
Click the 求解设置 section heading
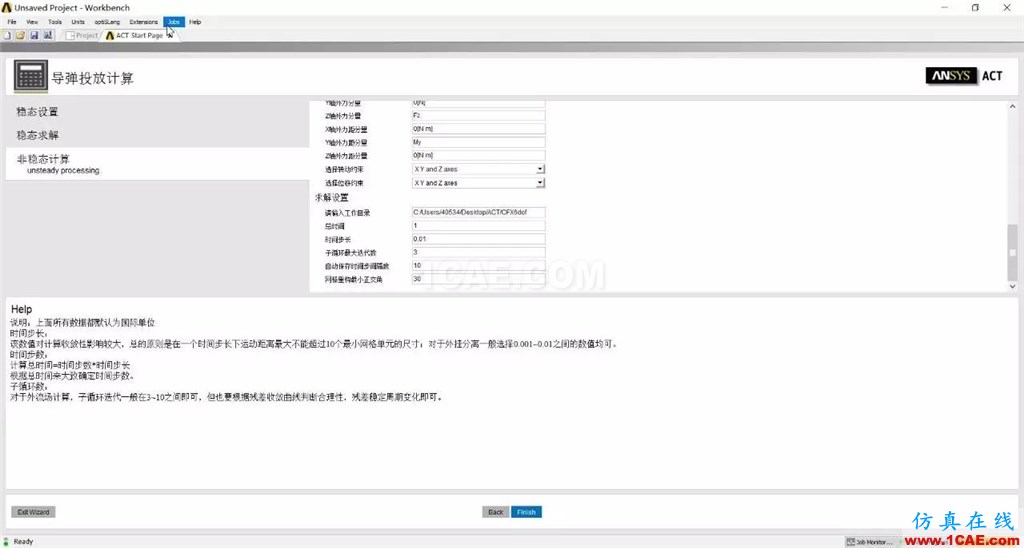[x=332, y=197]
